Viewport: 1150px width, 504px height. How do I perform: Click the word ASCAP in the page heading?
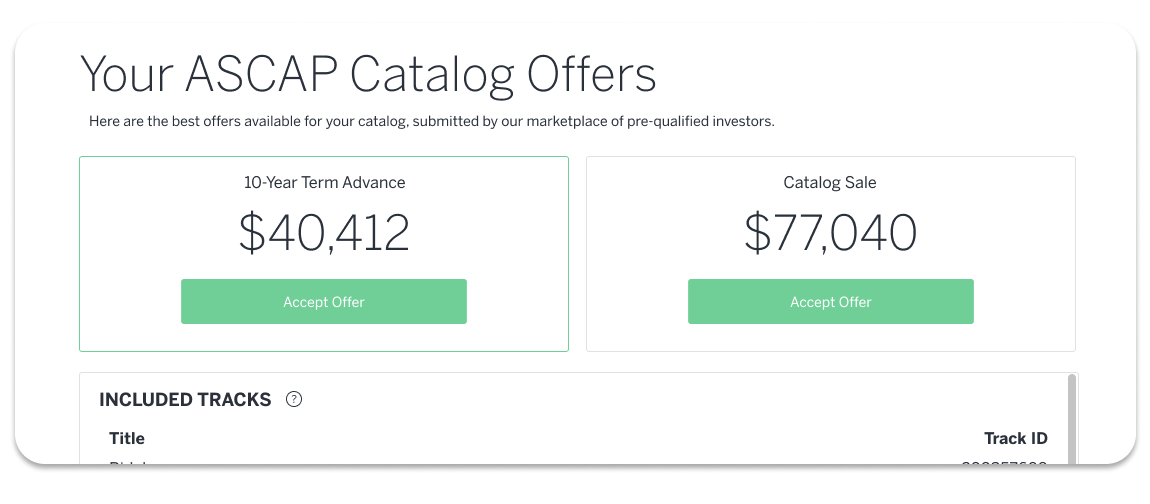coord(261,73)
